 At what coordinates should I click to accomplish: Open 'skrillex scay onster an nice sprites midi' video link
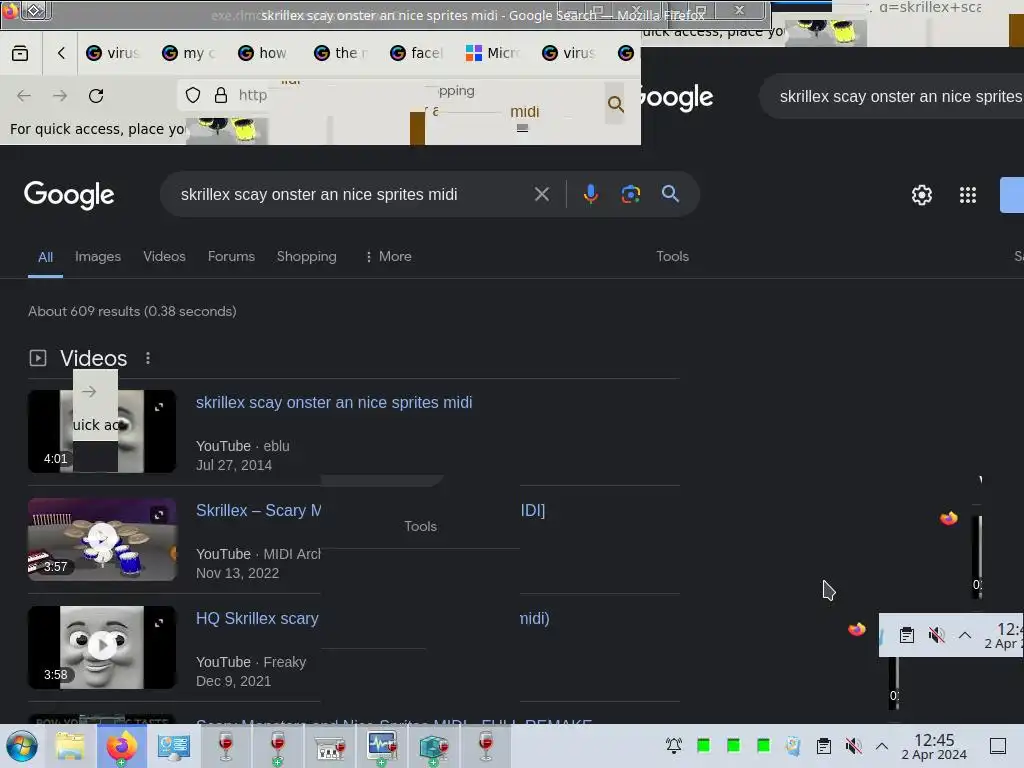(x=334, y=402)
